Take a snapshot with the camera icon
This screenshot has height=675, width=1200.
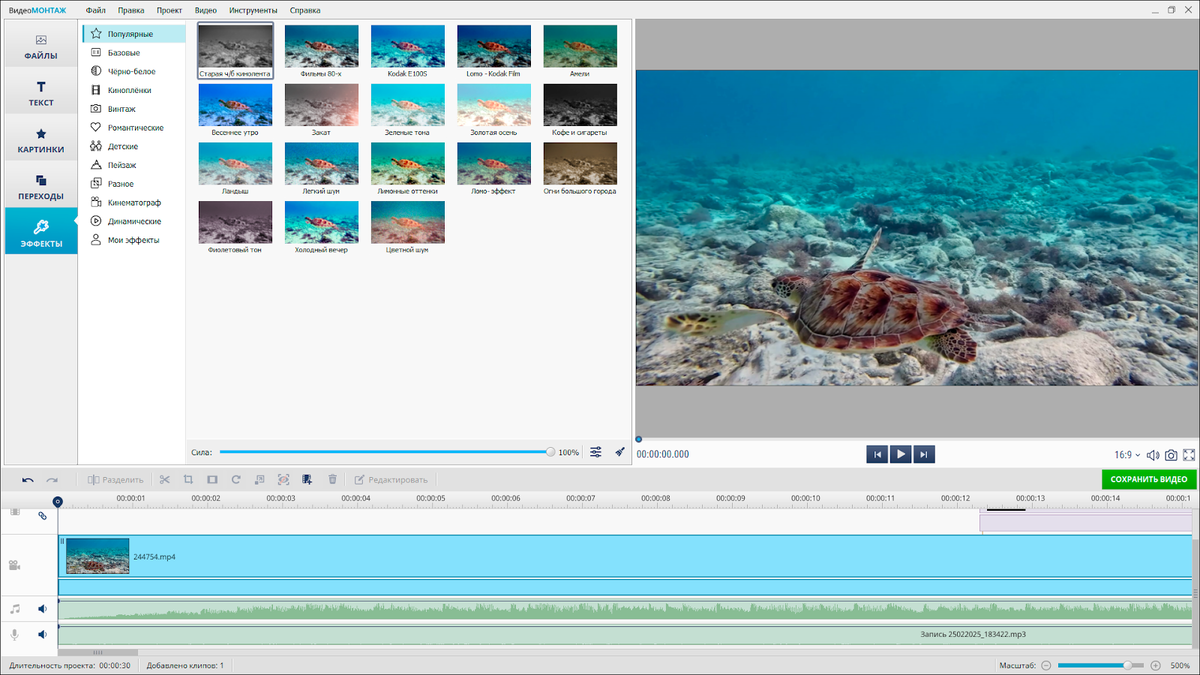[1171, 455]
